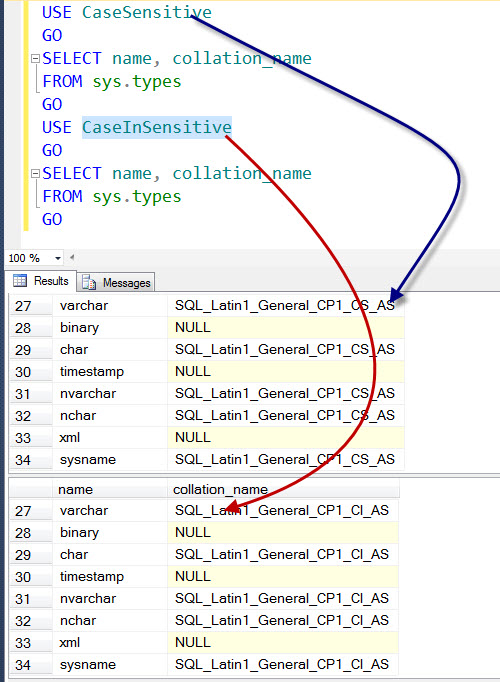500x682 pixels.
Task: Click the CaseSensitive database name in code
Action: 147,12
